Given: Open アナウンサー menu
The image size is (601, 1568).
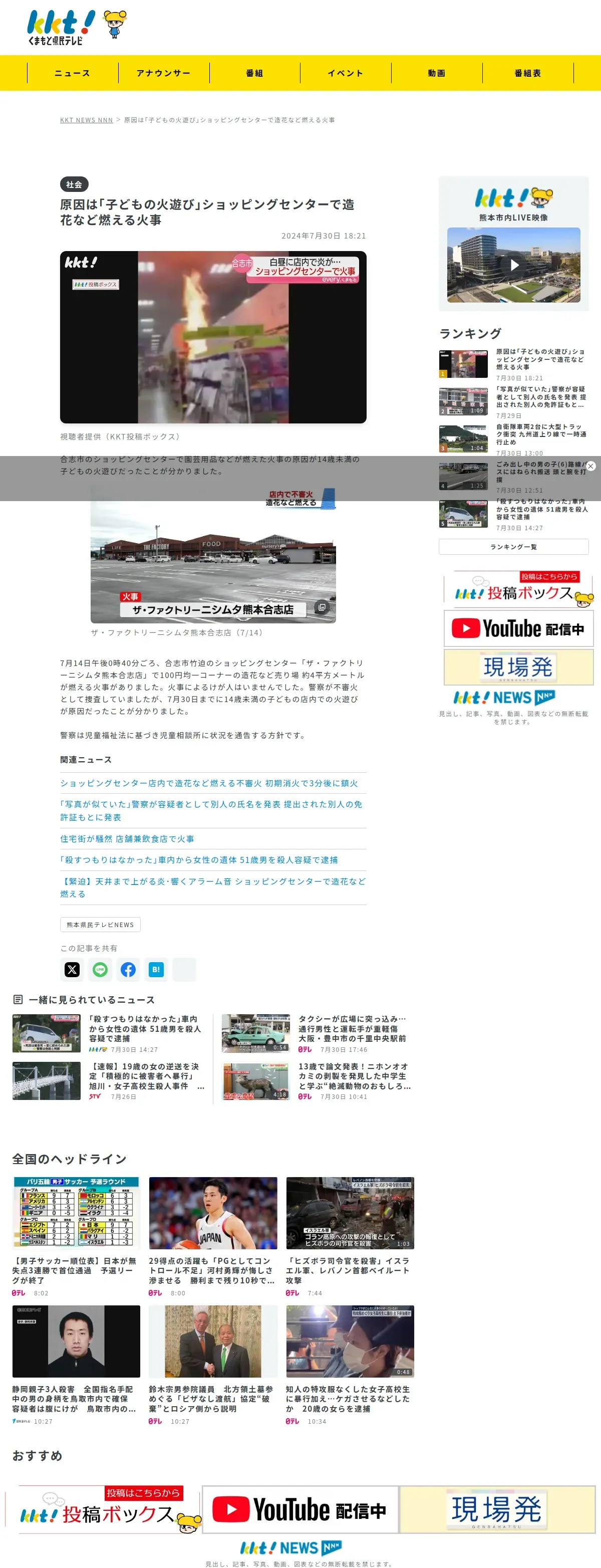Looking at the screenshot, I should pos(164,73).
